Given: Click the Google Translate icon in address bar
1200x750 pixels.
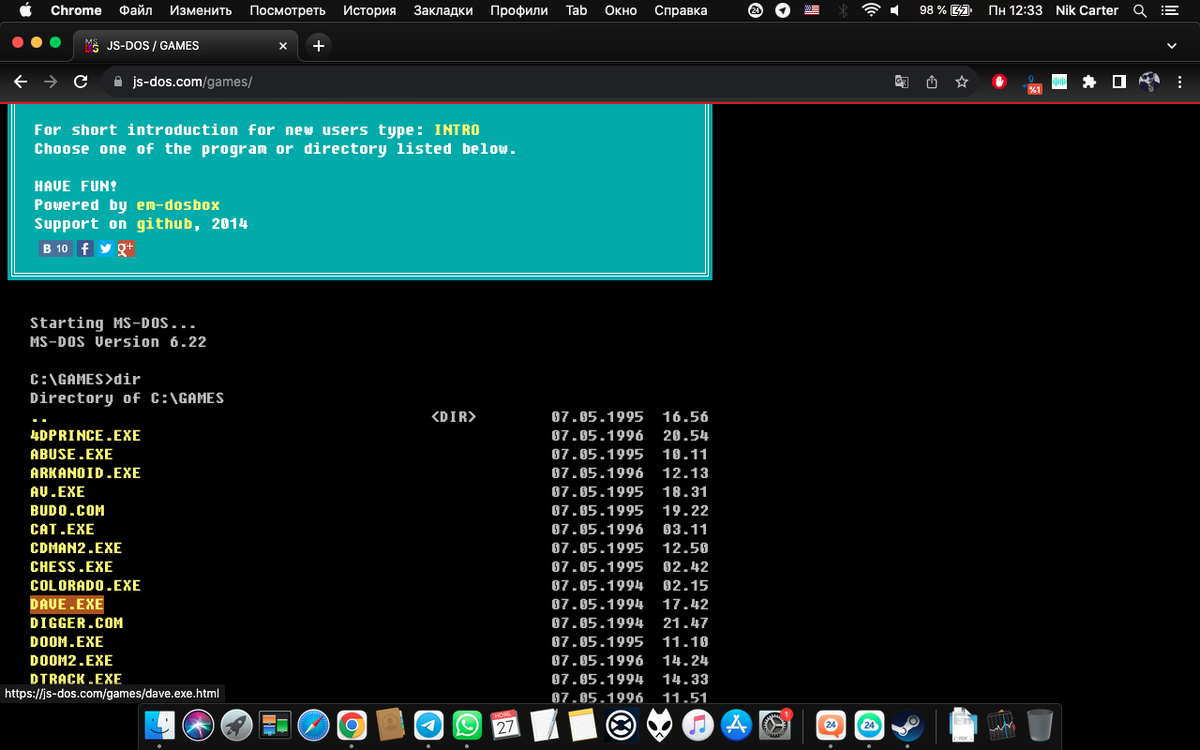Looking at the screenshot, I should (x=901, y=82).
